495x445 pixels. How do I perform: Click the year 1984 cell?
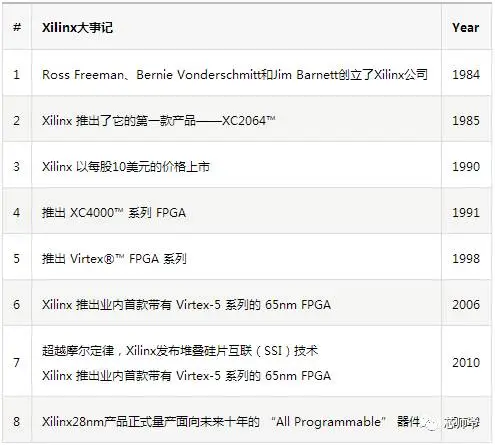pos(466,73)
